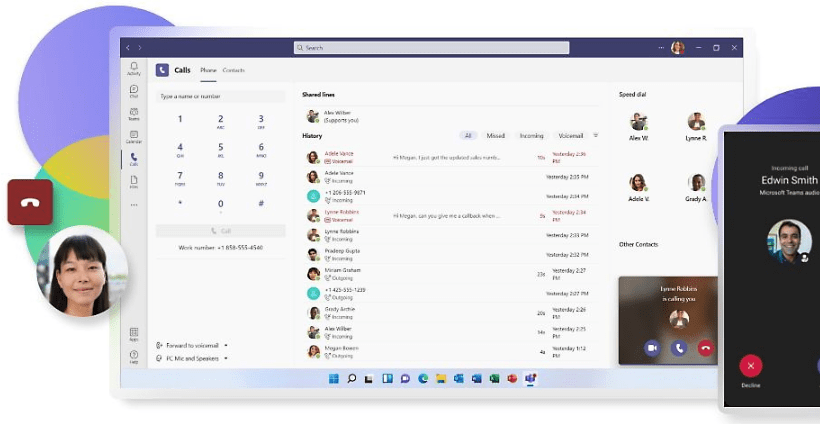Image resolution: width=820 pixels, height=424 pixels.
Task: Click the work number +1 858-555-4540
Action: (221, 248)
